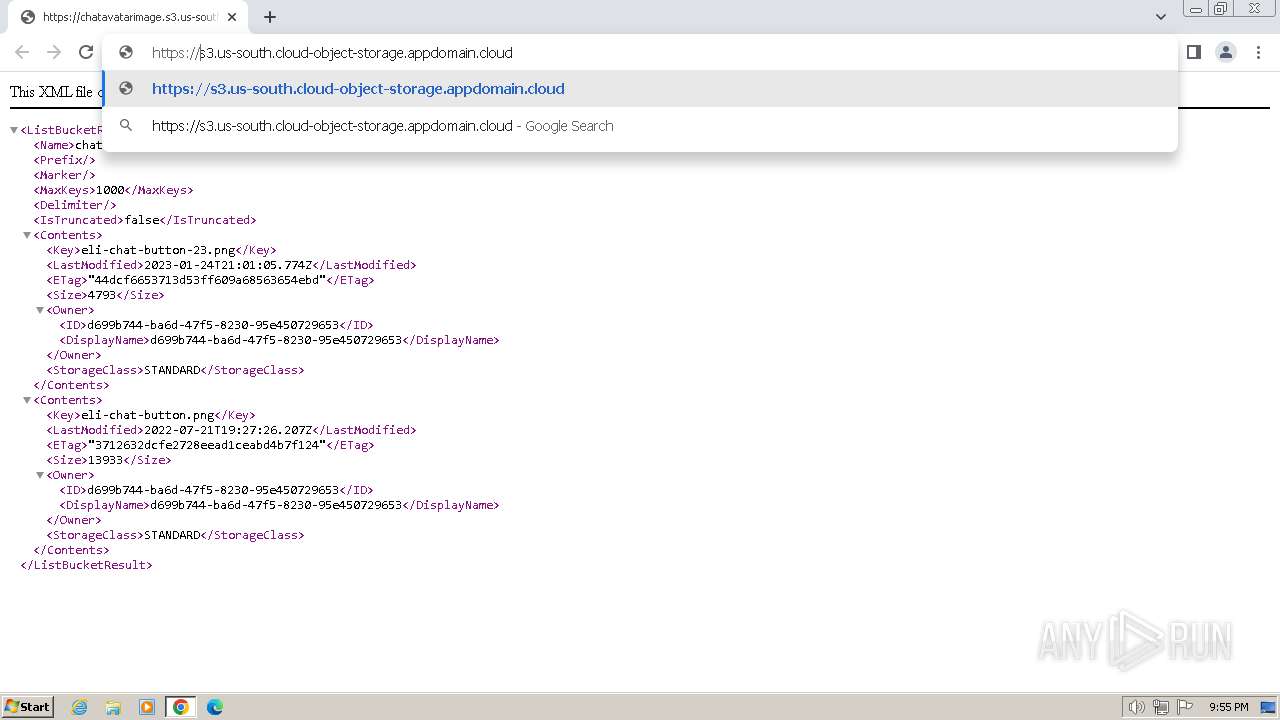Viewport: 1280px width, 720px height.
Task: Open the tab search dropdown arrow
Action: (1161, 17)
